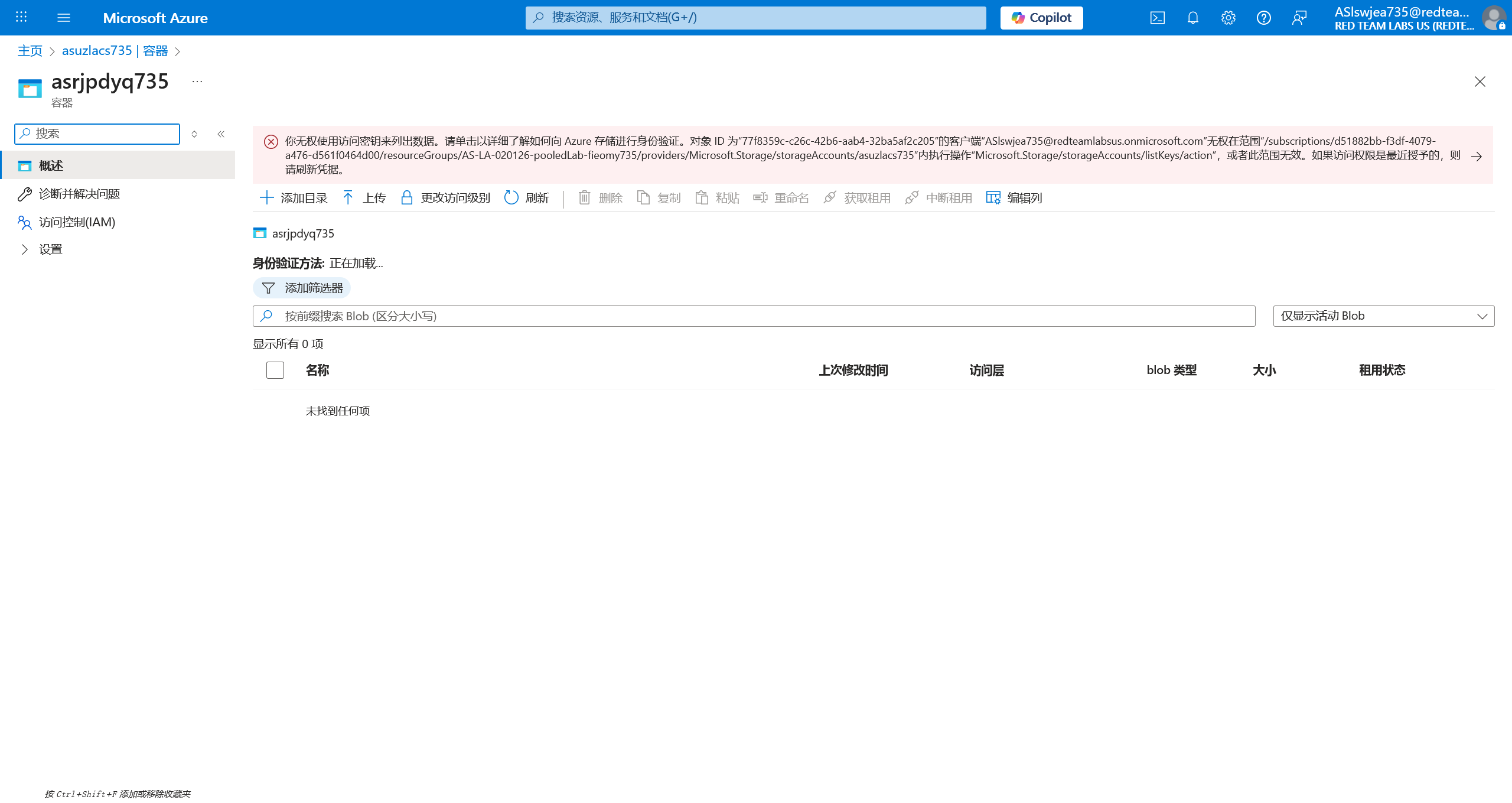Image resolution: width=1512 pixels, height=803 pixels.
Task: Open the feedback icon in header
Action: [1299, 18]
